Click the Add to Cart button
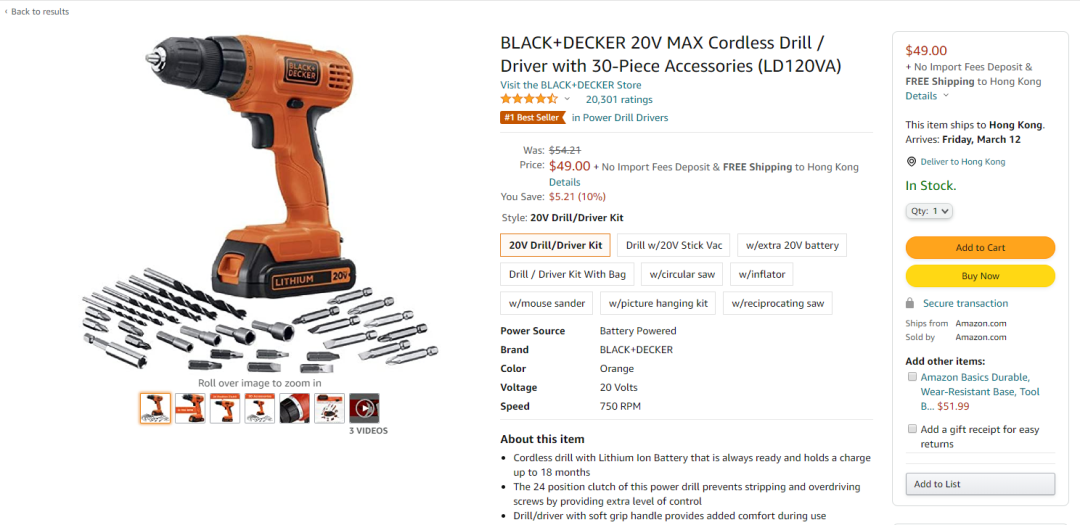This screenshot has height=525, width=1080. click(x=980, y=247)
